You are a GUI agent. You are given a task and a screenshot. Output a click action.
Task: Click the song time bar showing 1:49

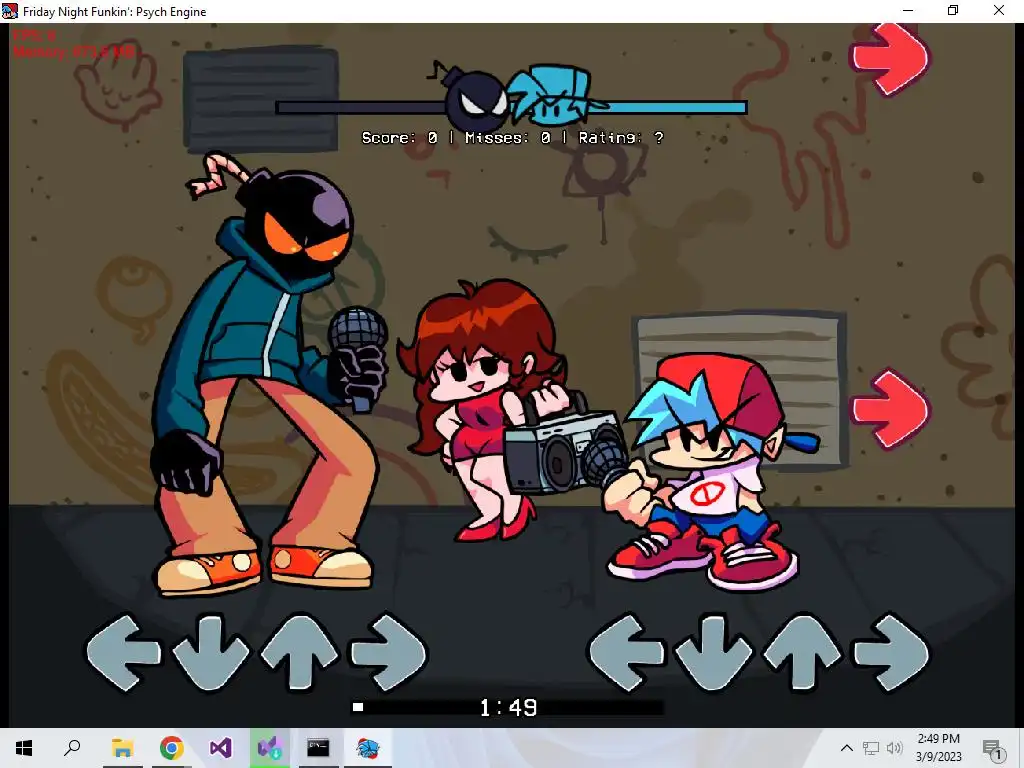(x=508, y=707)
